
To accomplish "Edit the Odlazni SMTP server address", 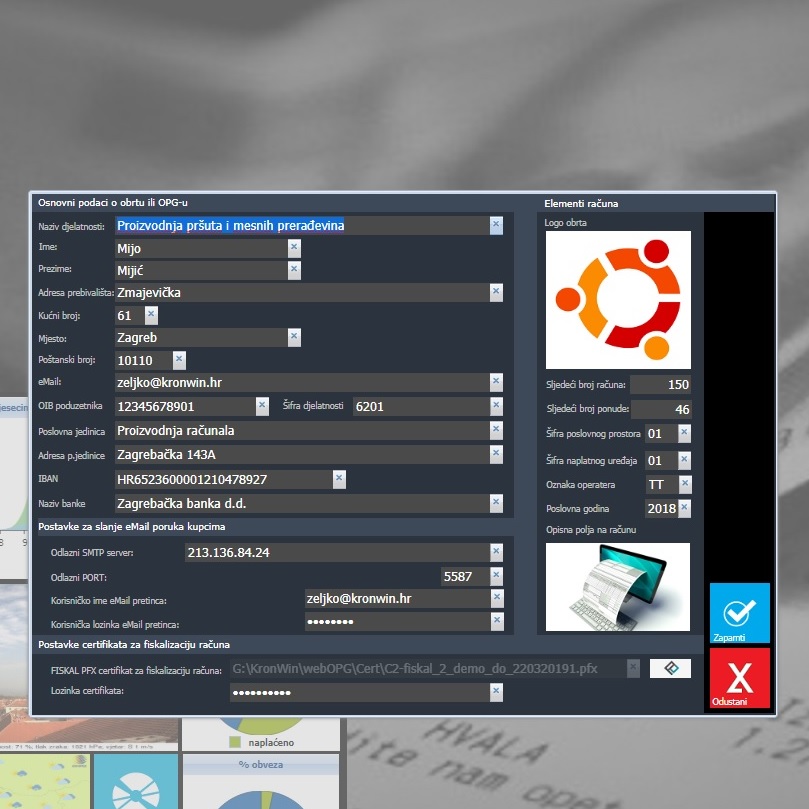I will click(x=337, y=553).
